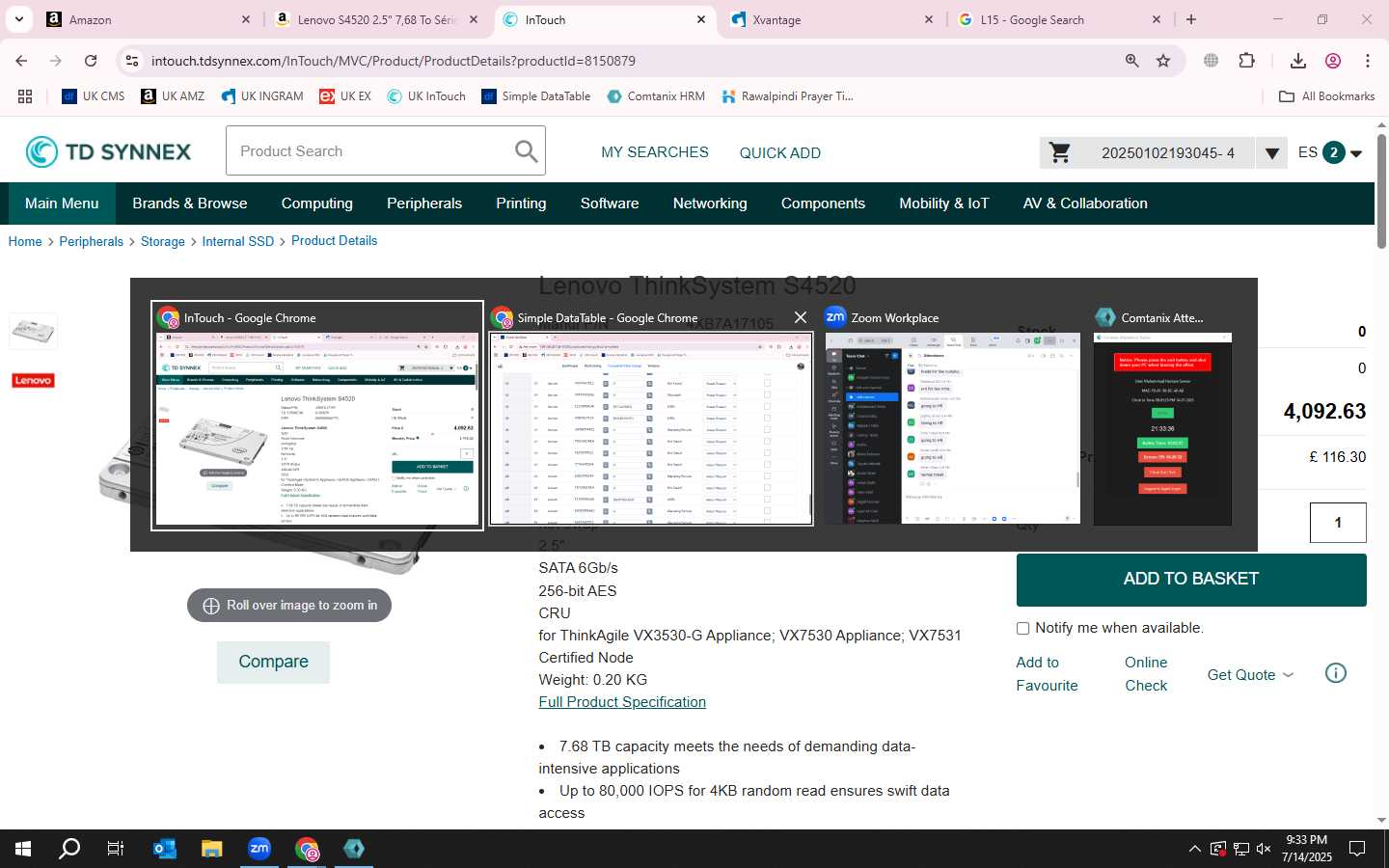Image resolution: width=1389 pixels, height=868 pixels.
Task: Click the ADD TO BASKET button
Action: point(1191,580)
